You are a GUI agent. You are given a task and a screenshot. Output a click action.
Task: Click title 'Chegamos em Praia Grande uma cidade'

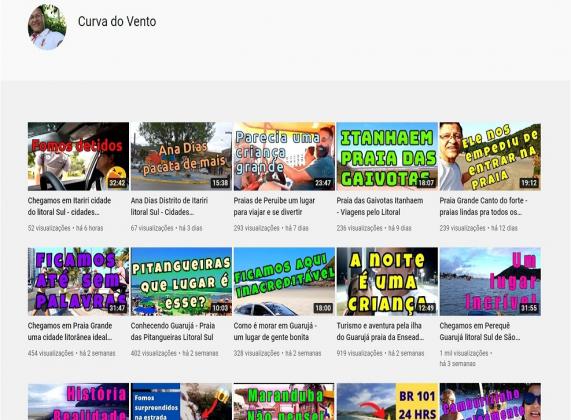point(70,331)
